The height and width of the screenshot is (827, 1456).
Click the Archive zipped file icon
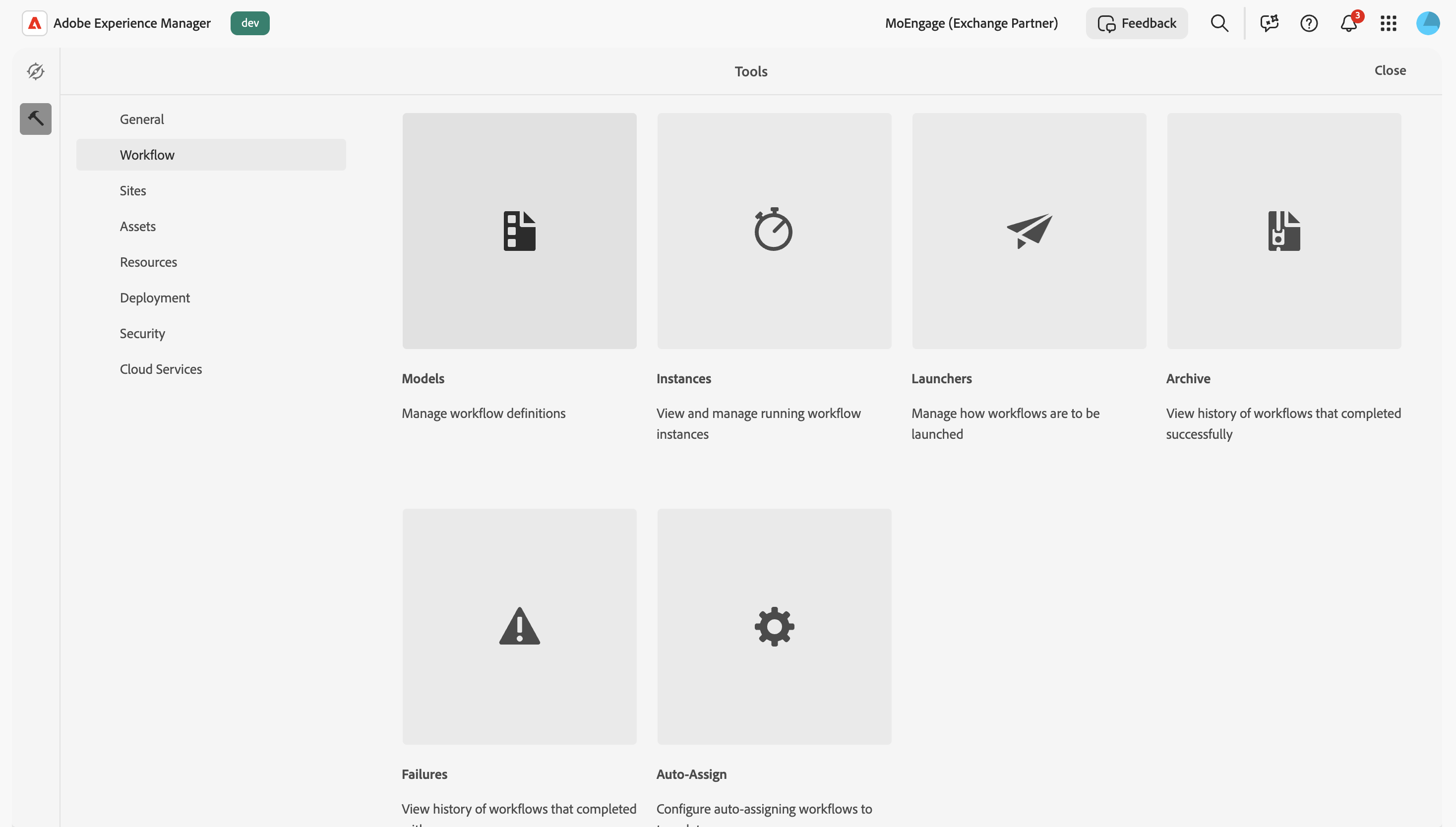tap(1284, 231)
